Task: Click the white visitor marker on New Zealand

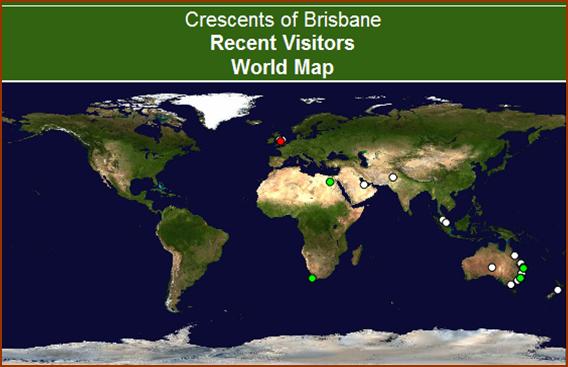Action: 558,290
